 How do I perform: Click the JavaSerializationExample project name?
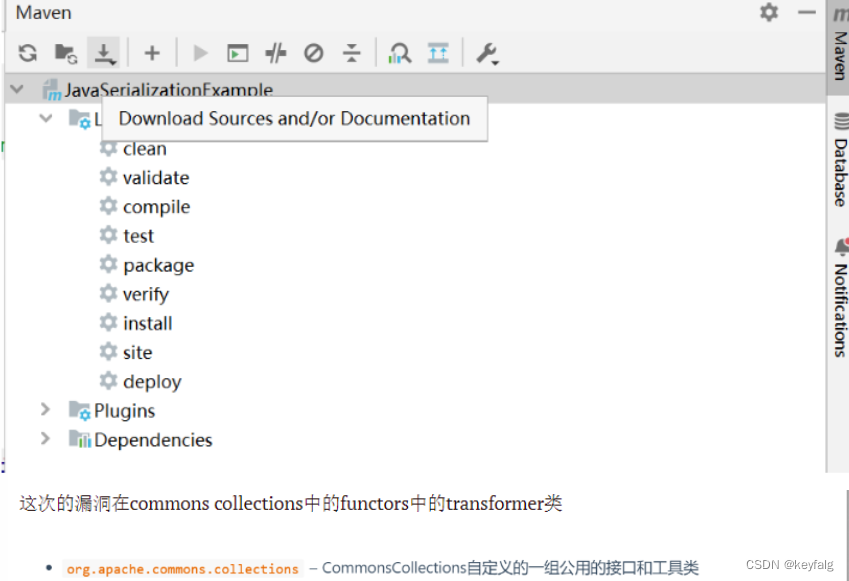click(168, 90)
